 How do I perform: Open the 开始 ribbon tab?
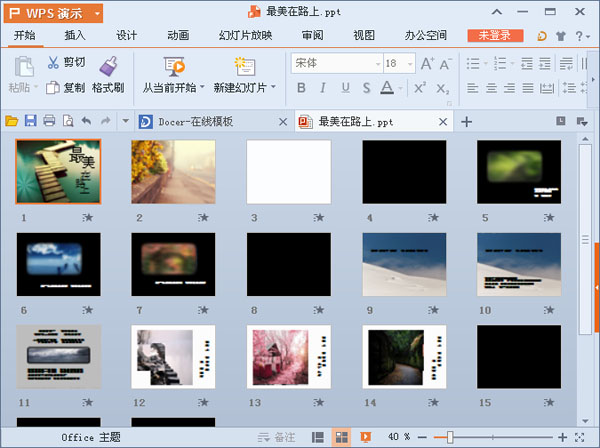(x=25, y=36)
